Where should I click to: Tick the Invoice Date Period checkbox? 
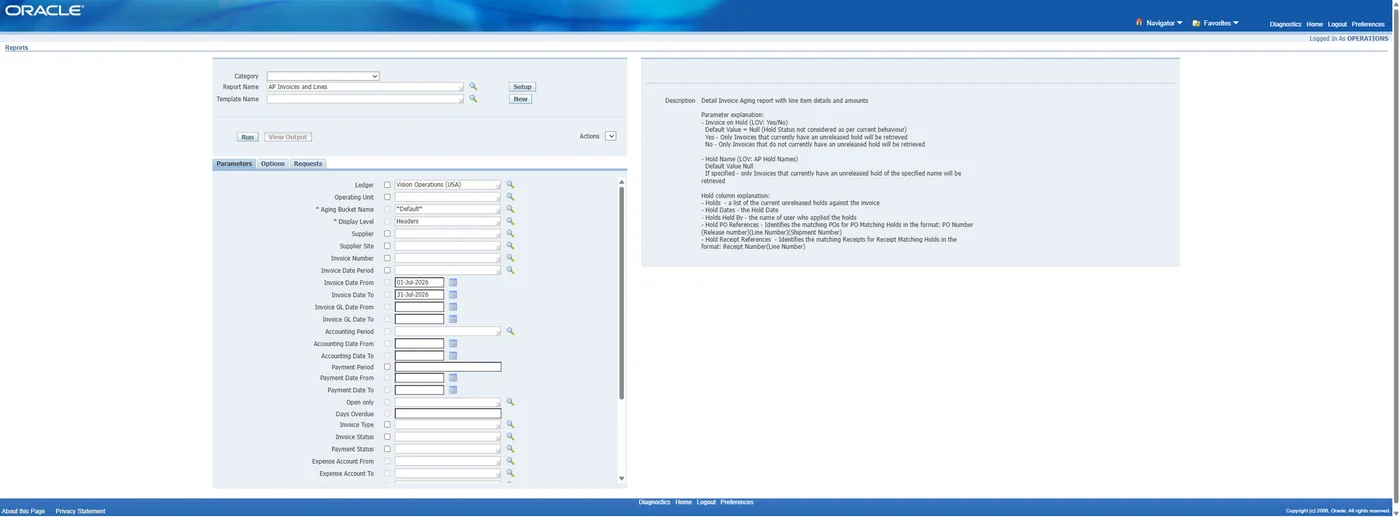[x=387, y=270]
